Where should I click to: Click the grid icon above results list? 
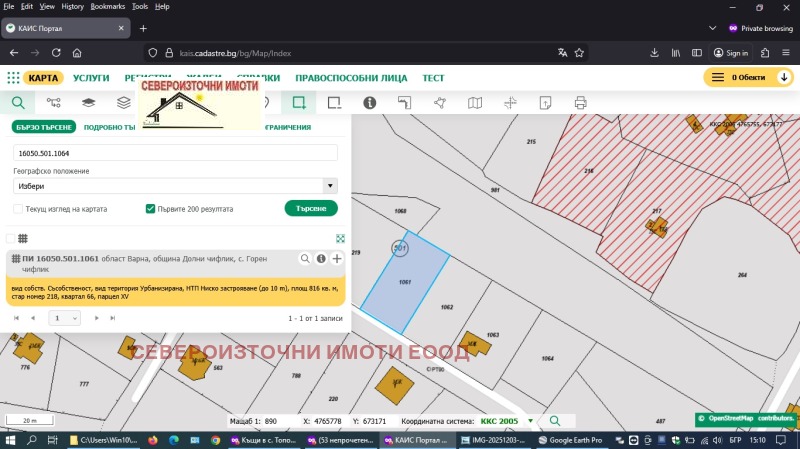23,238
